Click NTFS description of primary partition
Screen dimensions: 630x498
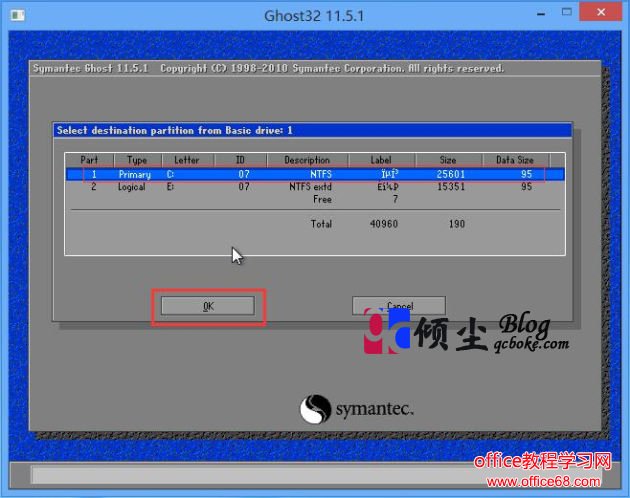[x=321, y=174]
